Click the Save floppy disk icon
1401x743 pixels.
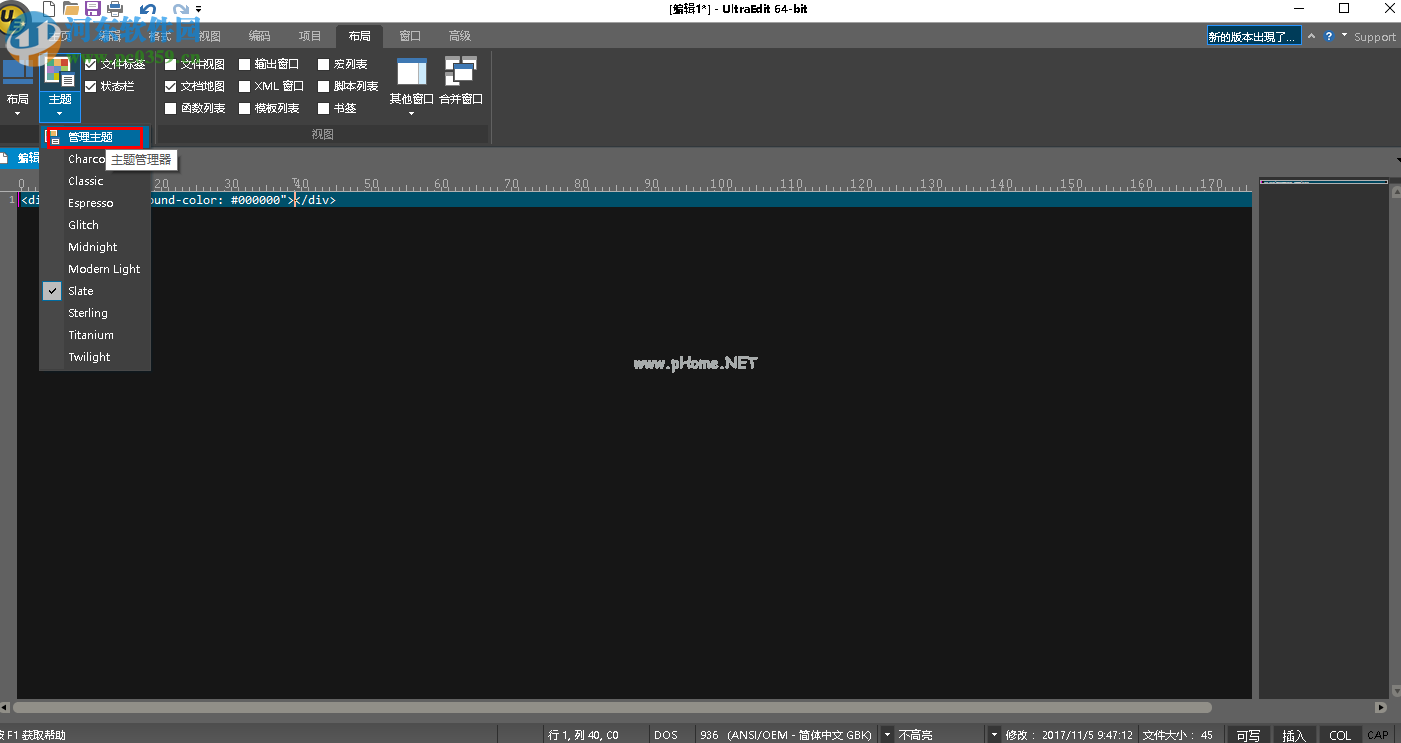92,9
